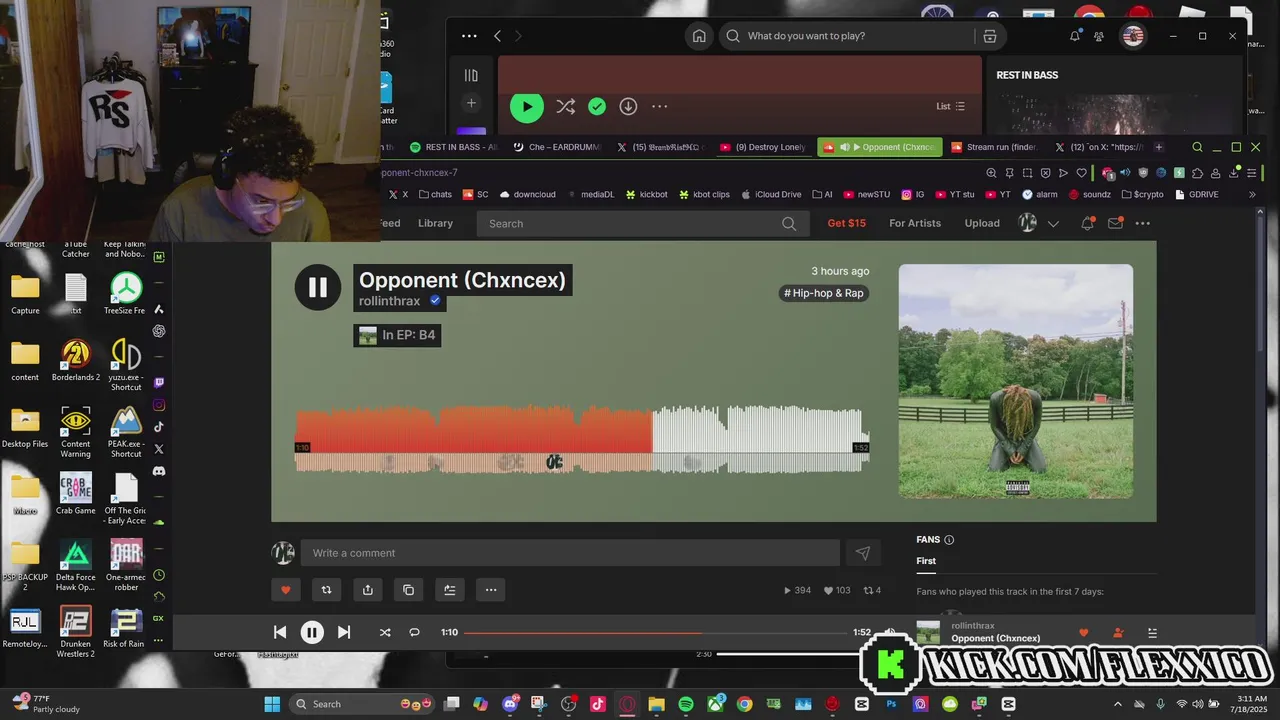Download the playlist in Spotify

pyautogui.click(x=628, y=106)
